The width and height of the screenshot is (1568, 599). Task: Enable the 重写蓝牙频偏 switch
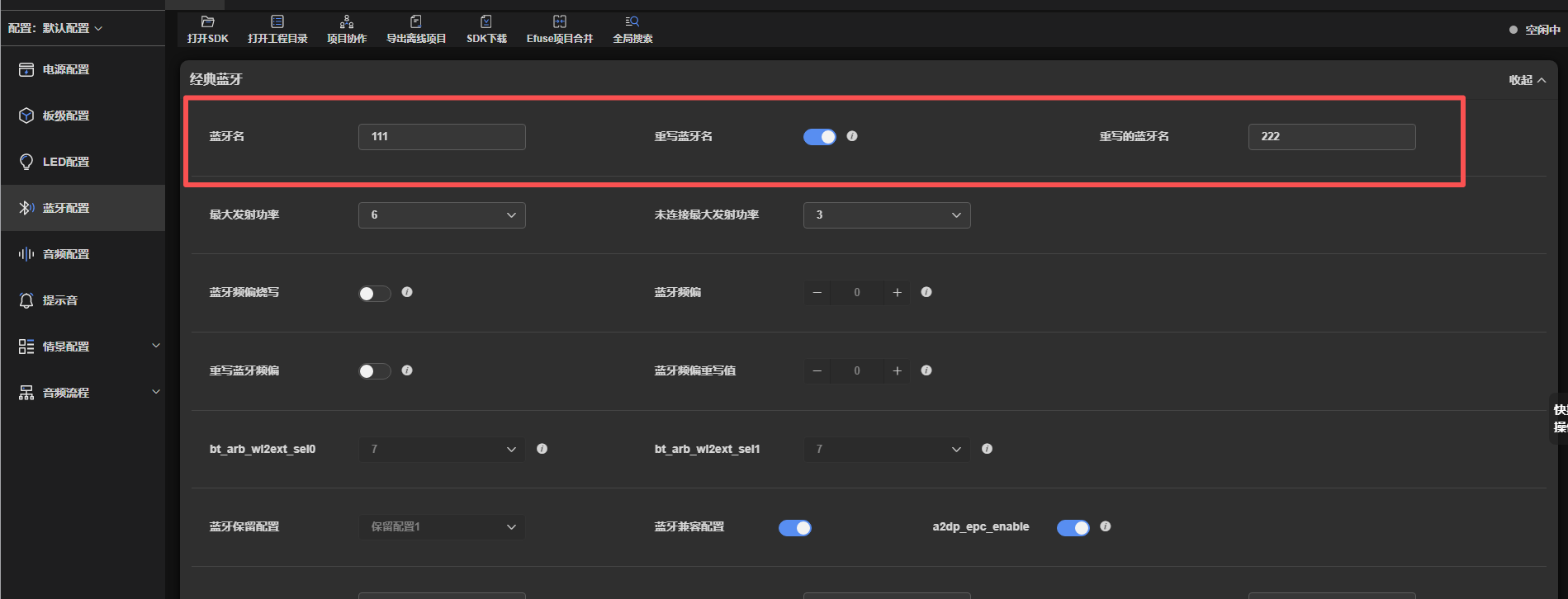click(x=375, y=371)
